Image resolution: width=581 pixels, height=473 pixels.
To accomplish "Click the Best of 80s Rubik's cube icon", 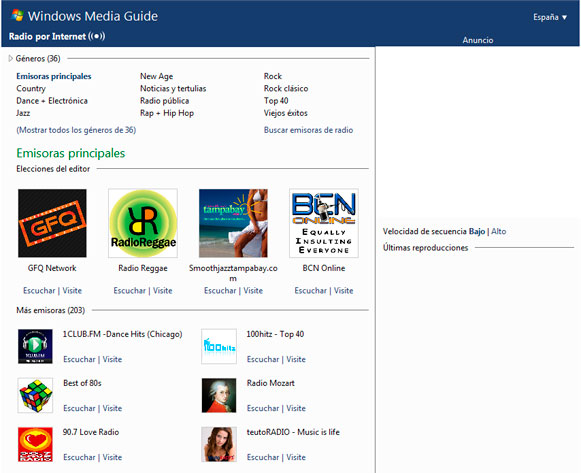I will (x=35, y=395).
